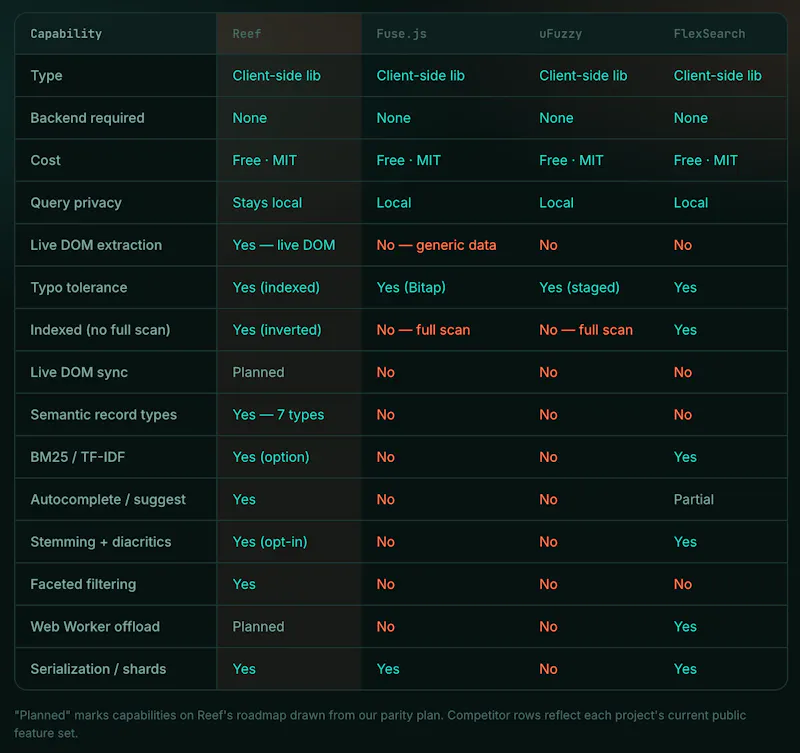Click the 'Yes (opt-in)' cell
Image resolution: width=800 pixels, height=753 pixels.
270,541
